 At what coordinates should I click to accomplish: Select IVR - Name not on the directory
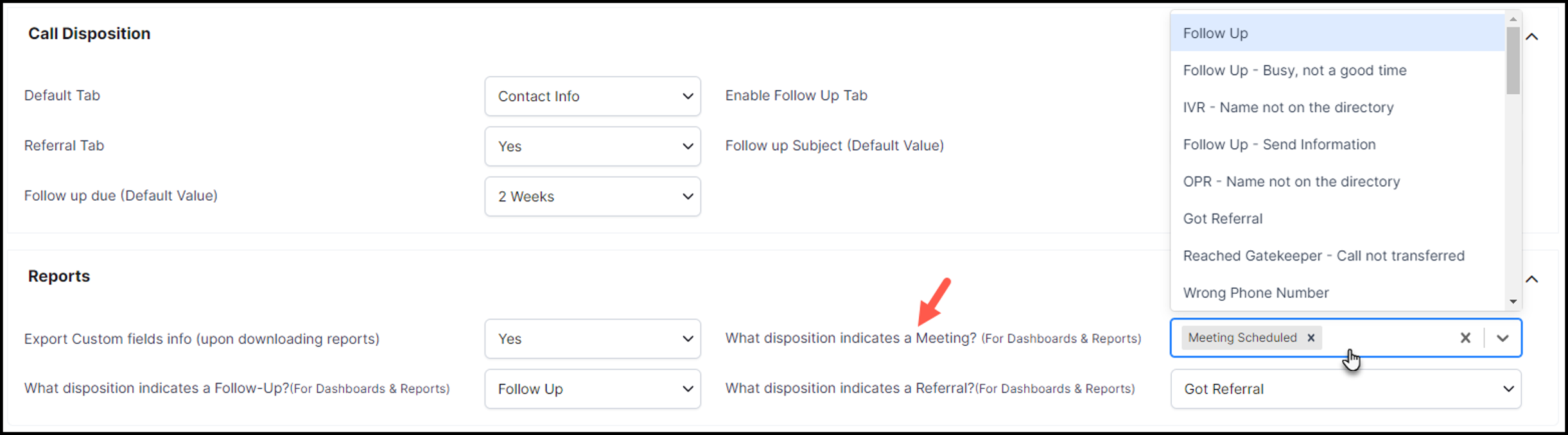click(1337, 108)
